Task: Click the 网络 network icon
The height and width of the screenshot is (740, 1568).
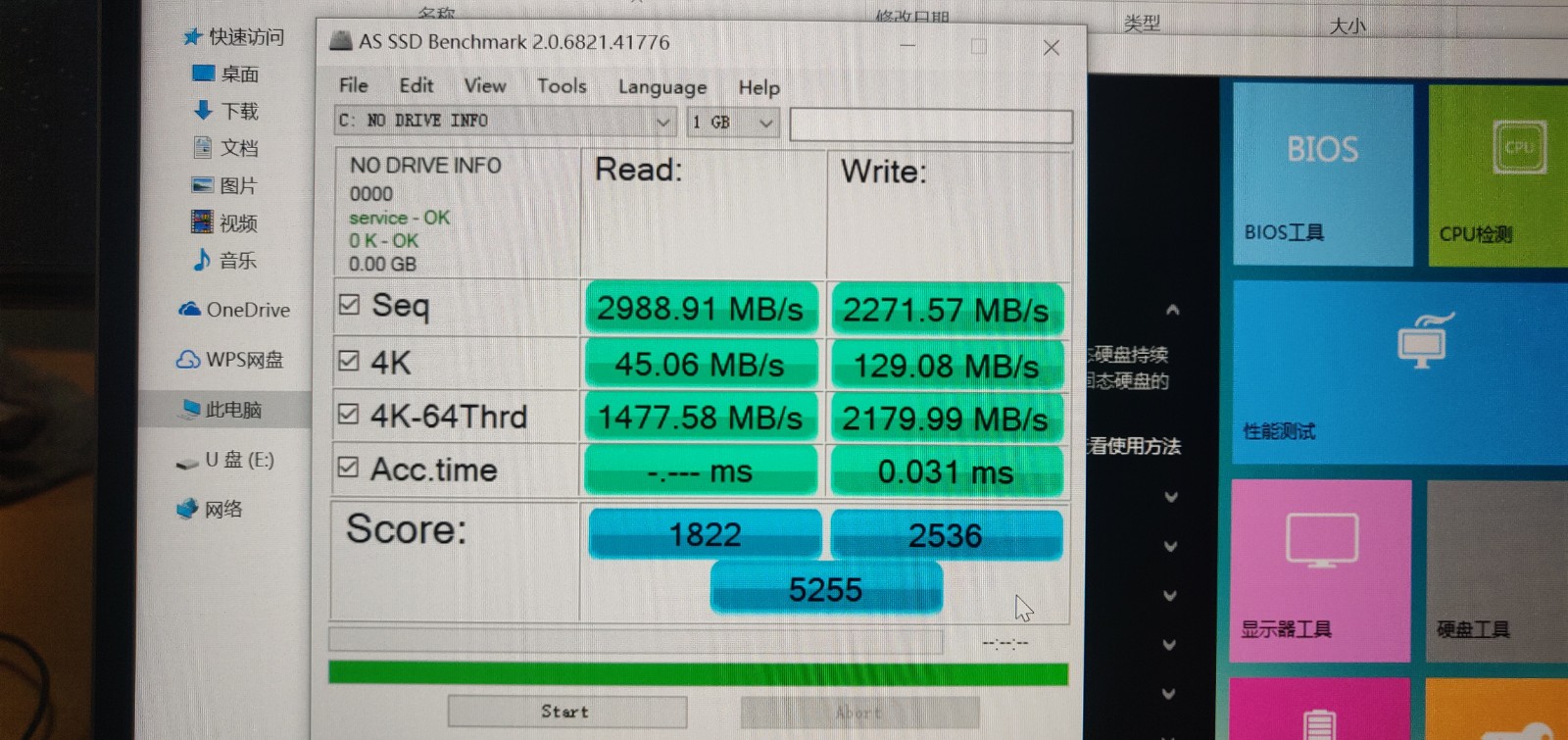Action: tap(187, 509)
